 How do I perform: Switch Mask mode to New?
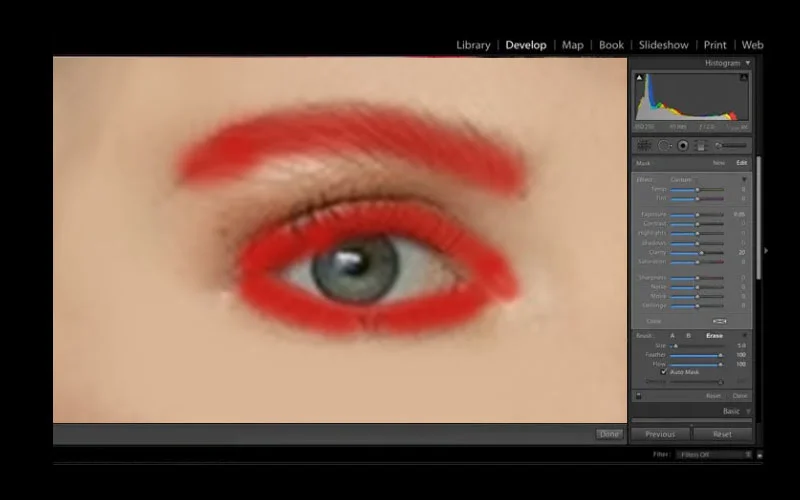point(718,163)
